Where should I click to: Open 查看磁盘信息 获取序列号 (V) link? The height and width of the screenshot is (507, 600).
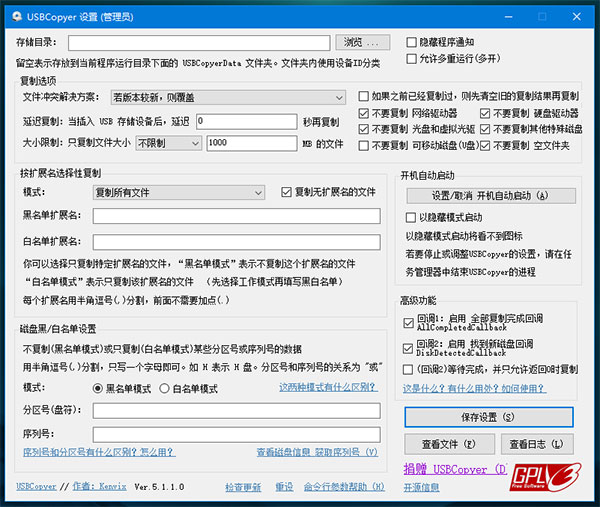[x=317, y=452]
